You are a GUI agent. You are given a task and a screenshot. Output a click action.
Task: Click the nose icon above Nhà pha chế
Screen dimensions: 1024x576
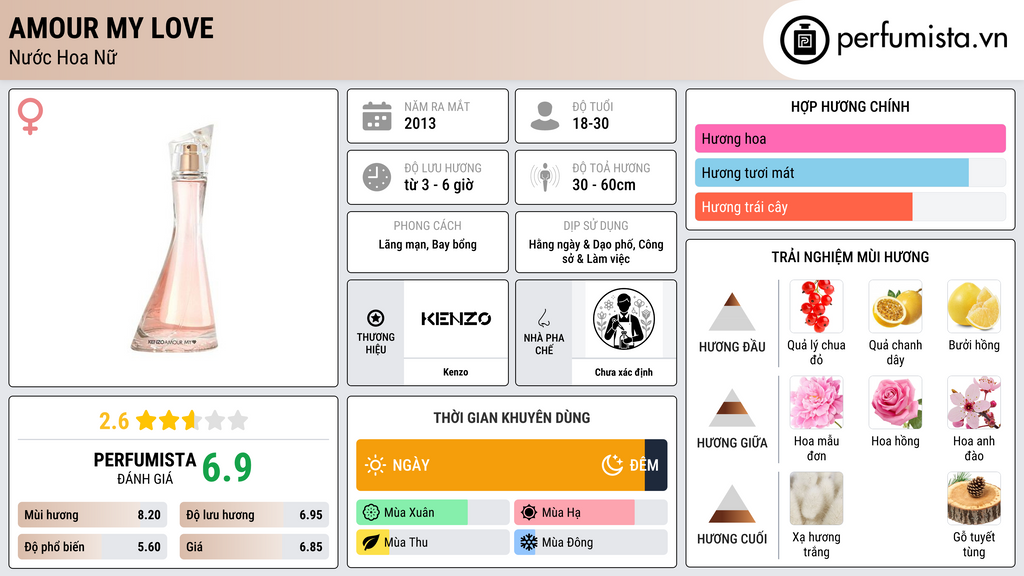click(543, 318)
